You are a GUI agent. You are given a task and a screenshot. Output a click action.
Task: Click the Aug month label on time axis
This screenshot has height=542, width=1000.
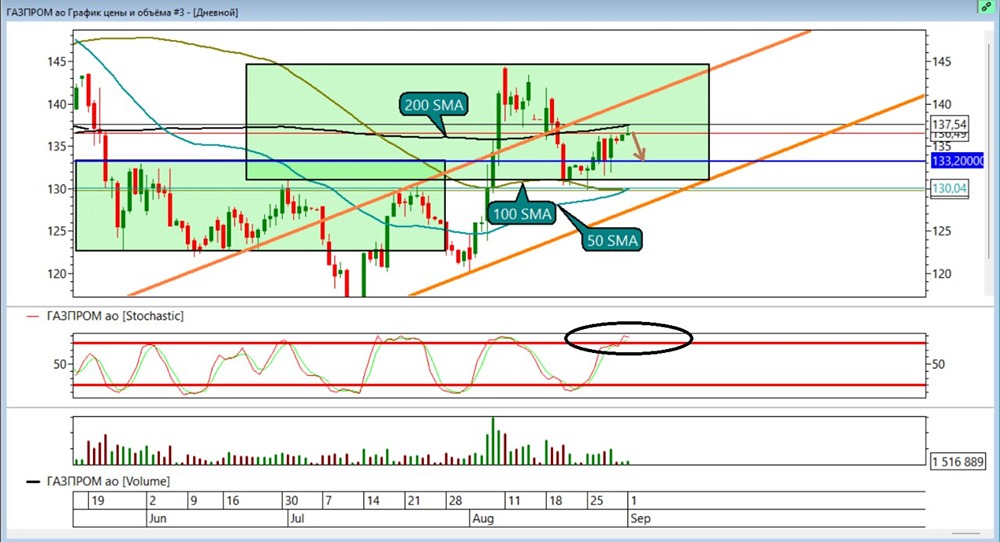(483, 518)
